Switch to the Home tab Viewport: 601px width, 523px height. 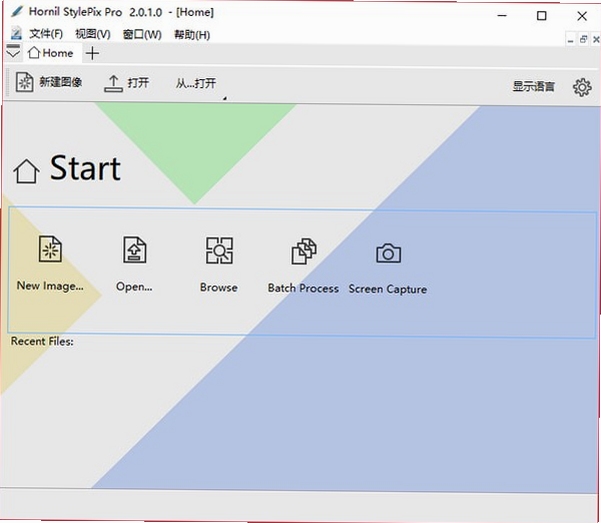pyautogui.click(x=51, y=53)
